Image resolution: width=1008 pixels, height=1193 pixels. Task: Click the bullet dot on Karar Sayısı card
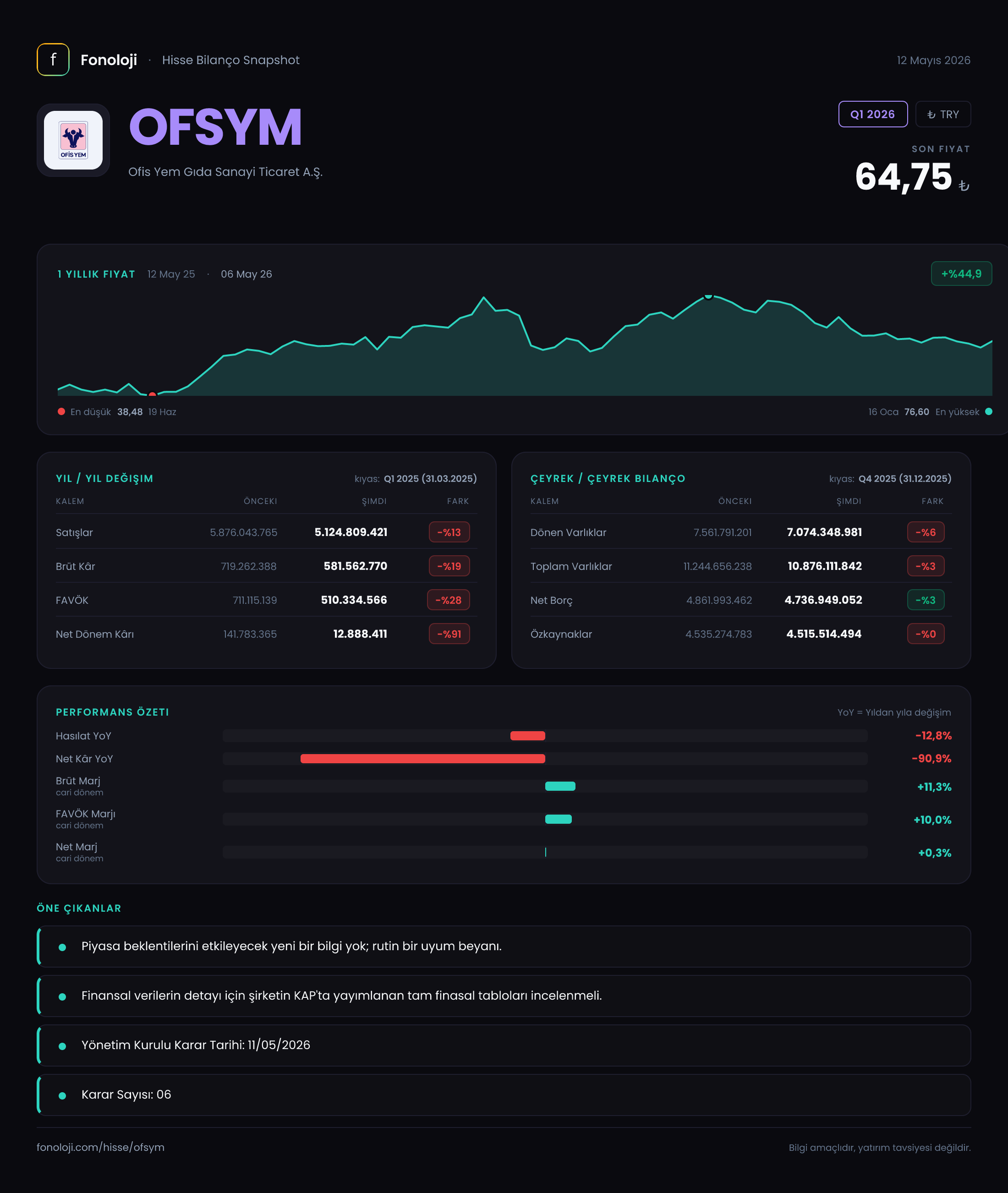62,1095
